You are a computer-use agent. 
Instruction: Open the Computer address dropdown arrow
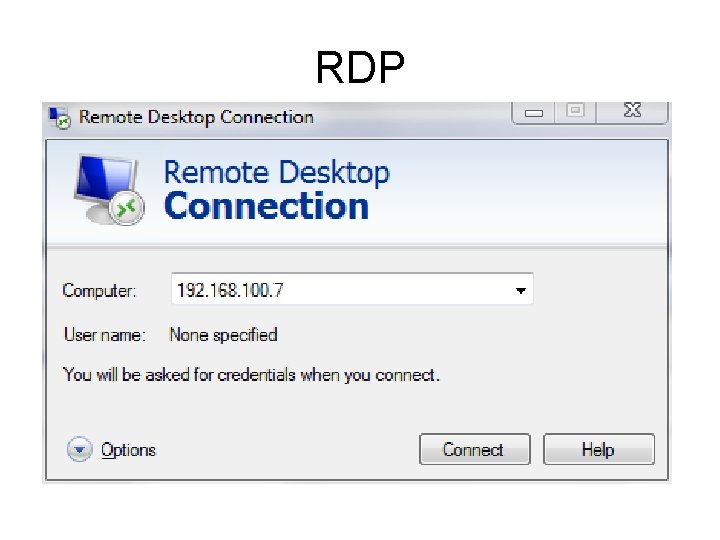(520, 290)
